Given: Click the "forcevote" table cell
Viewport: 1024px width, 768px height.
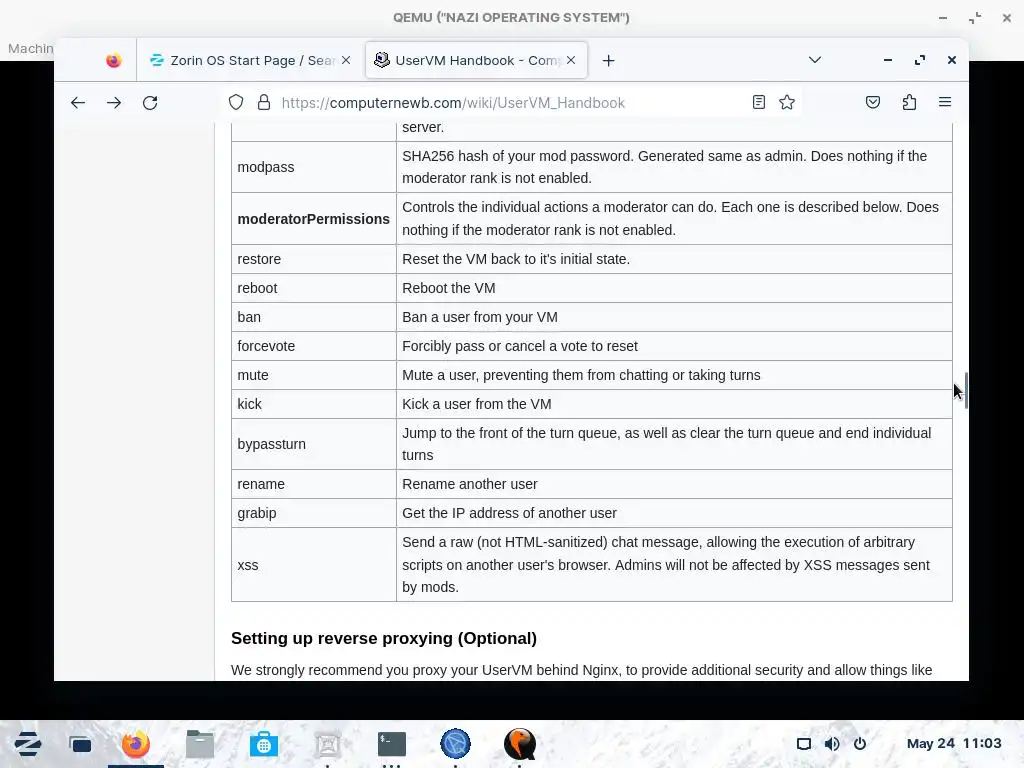Looking at the screenshot, I should click(x=313, y=346).
